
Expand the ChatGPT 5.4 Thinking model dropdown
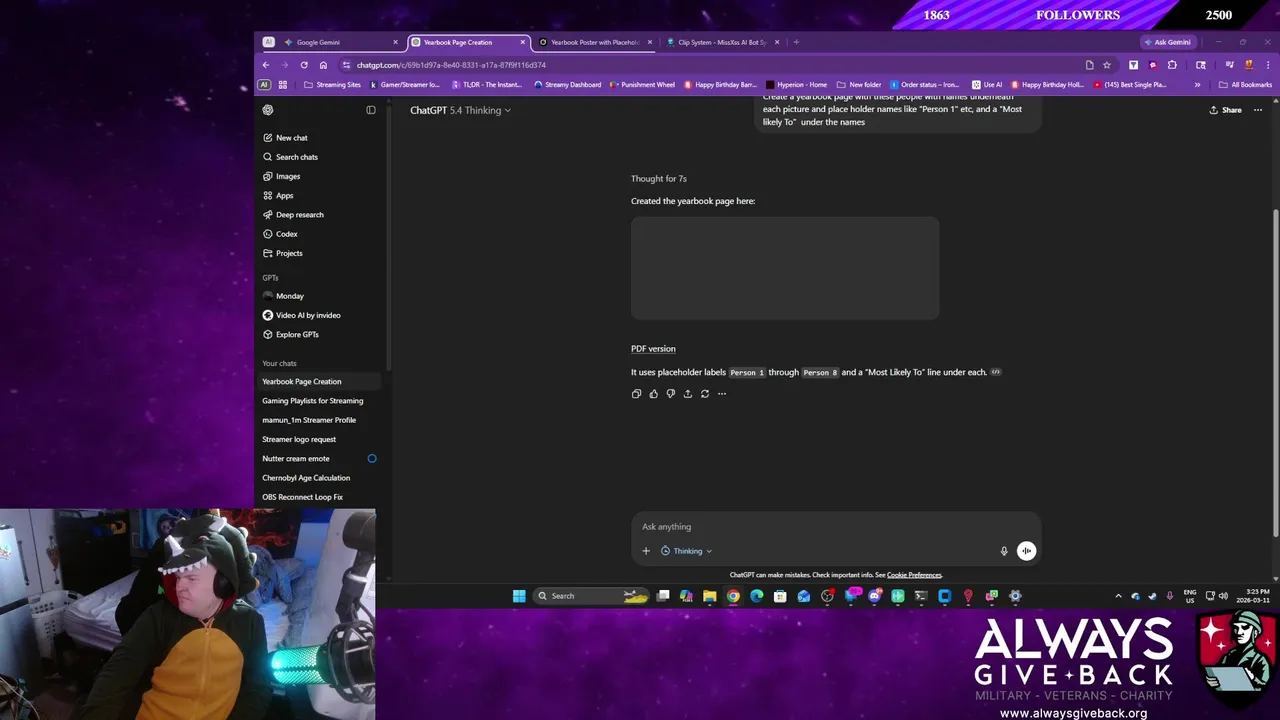pos(460,110)
